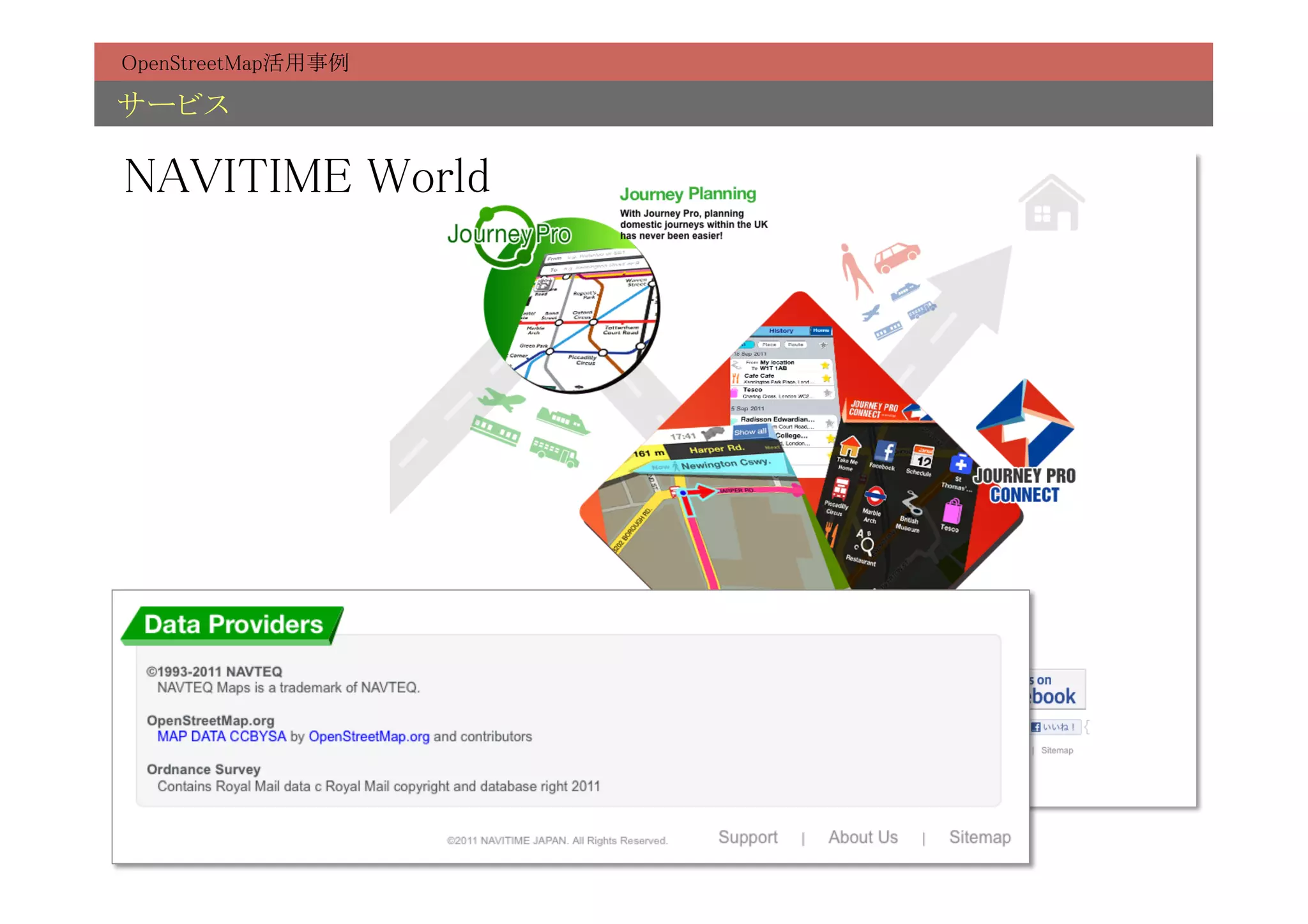Screen dimensions: 1308x924
Task: Click the JourneyPro green logo
Action: coord(509,235)
